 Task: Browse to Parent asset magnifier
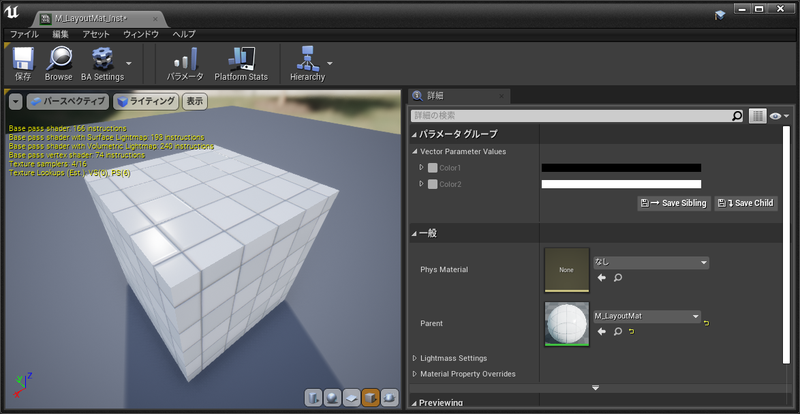618,332
